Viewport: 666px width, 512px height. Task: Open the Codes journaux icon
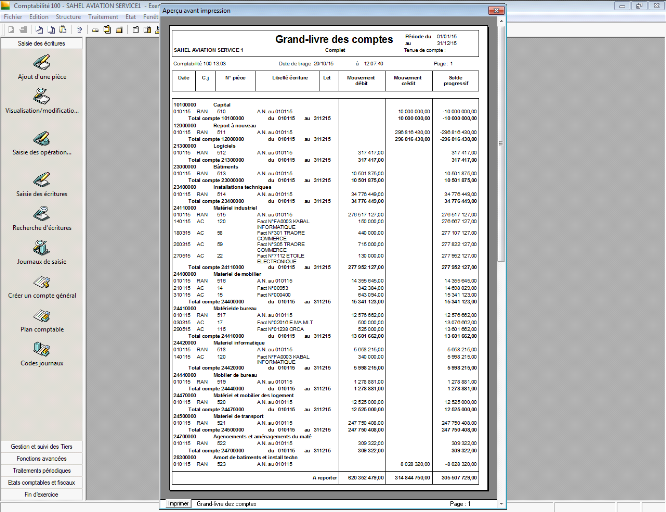click(x=42, y=349)
